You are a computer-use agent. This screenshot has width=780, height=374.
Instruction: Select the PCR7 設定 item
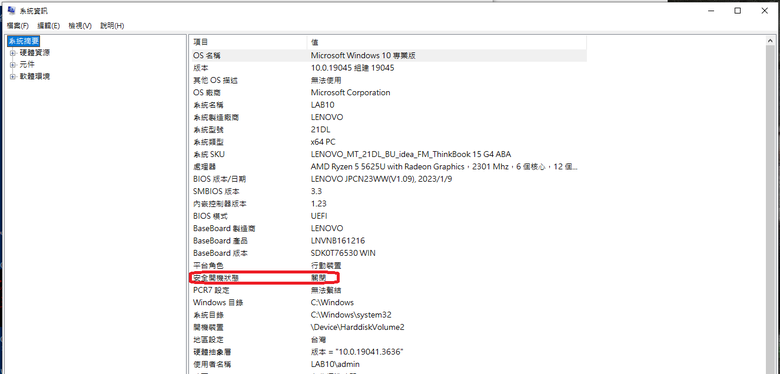211,290
